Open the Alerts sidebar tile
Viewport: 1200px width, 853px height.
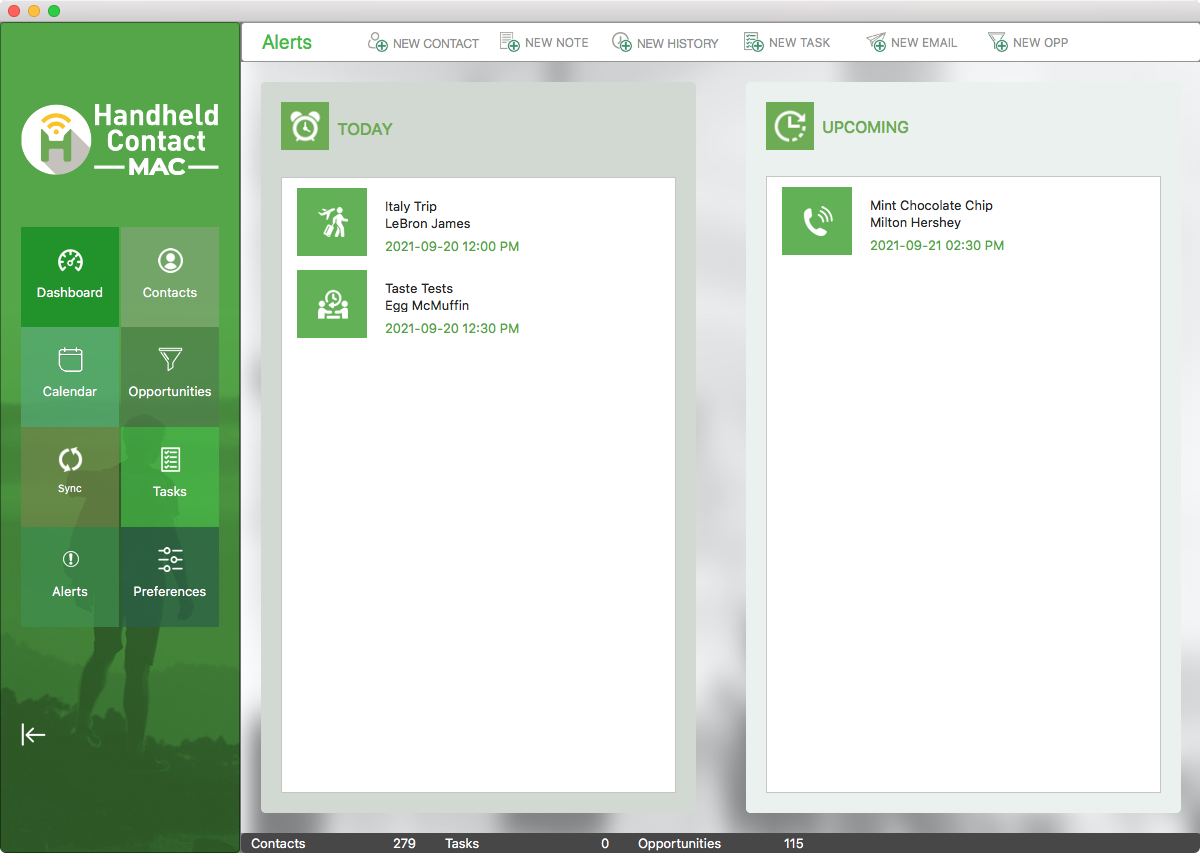click(70, 575)
